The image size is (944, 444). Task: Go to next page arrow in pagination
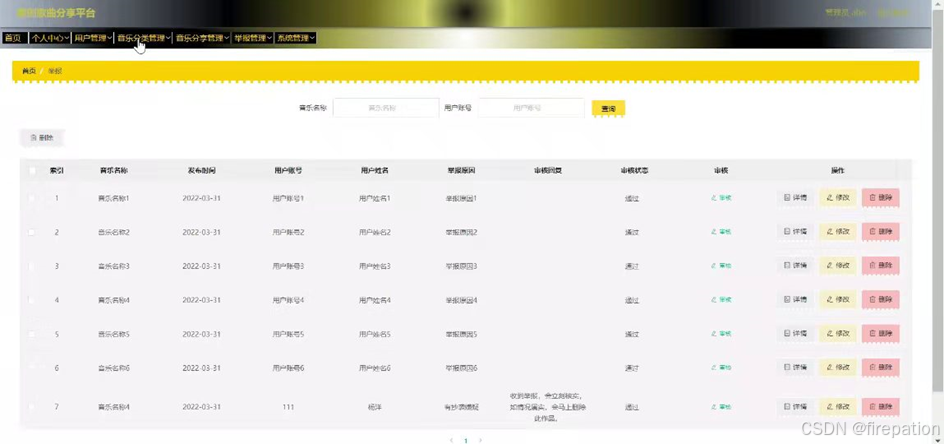(480, 440)
